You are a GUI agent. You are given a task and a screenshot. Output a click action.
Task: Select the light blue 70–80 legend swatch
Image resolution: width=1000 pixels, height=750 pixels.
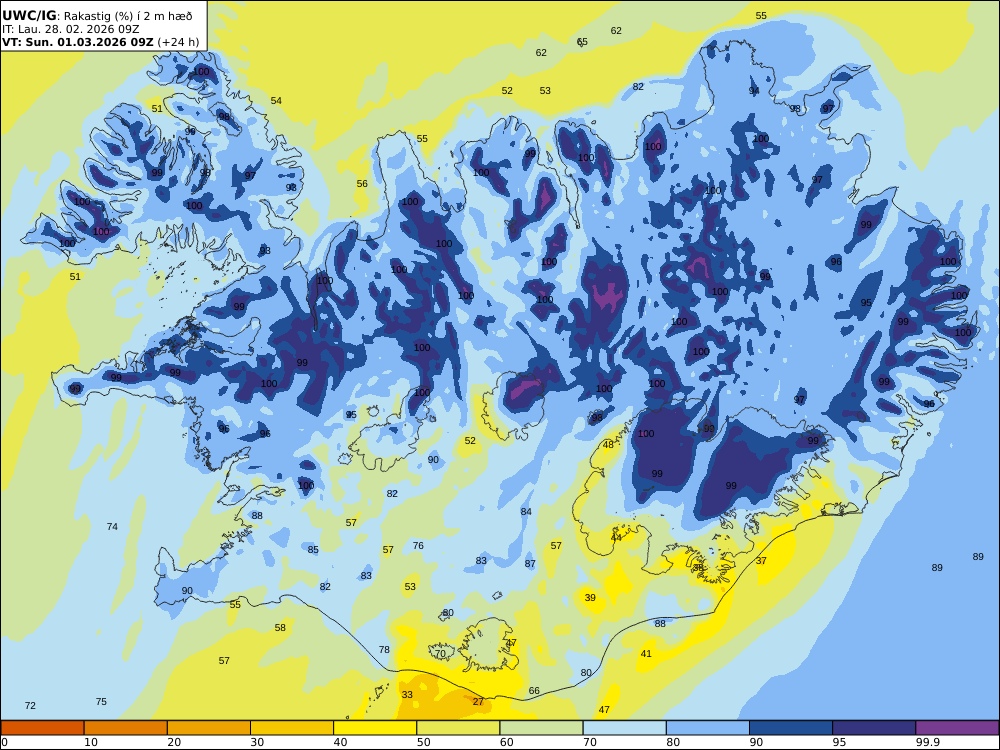624,728
